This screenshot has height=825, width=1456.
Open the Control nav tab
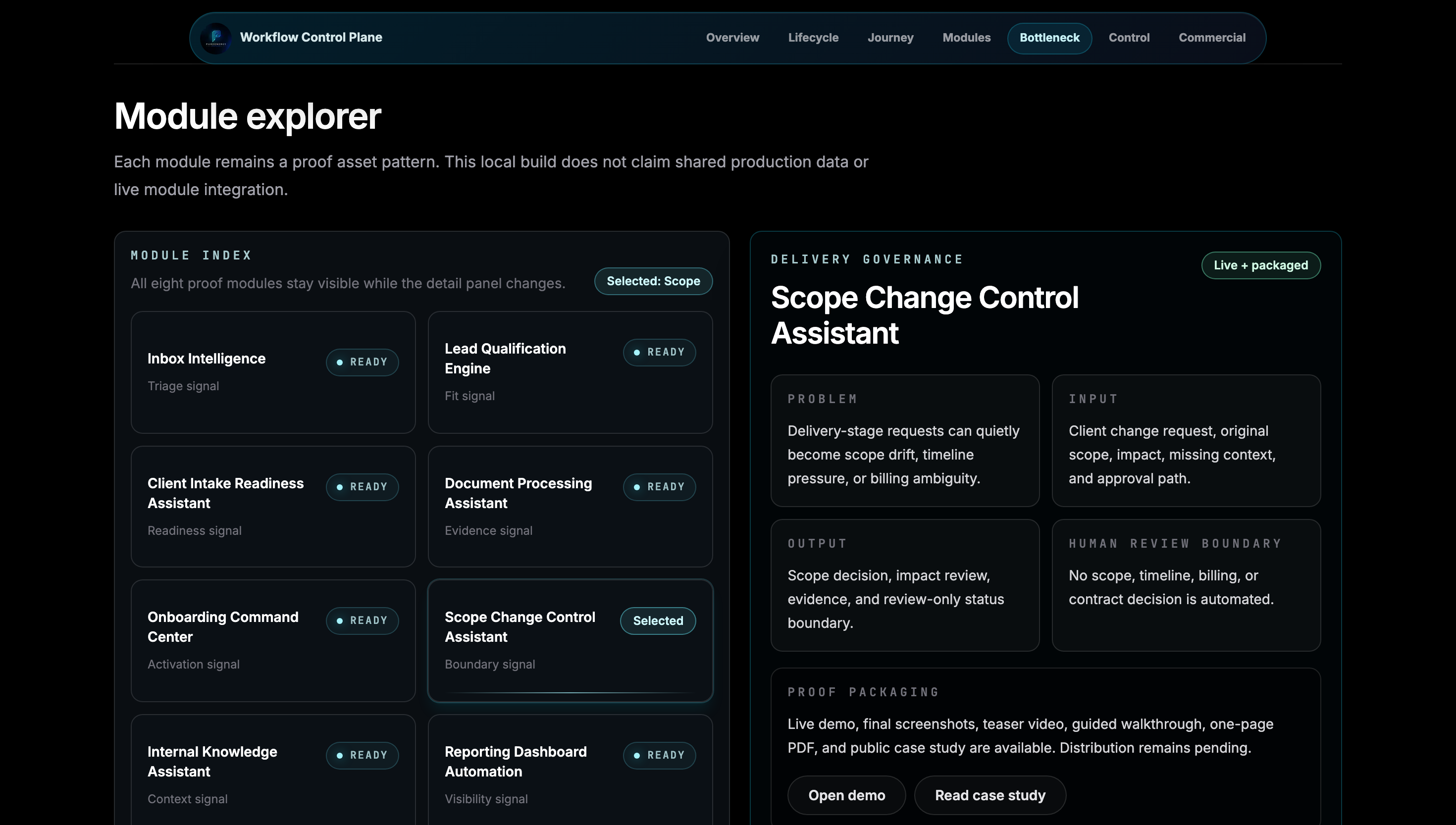point(1129,38)
